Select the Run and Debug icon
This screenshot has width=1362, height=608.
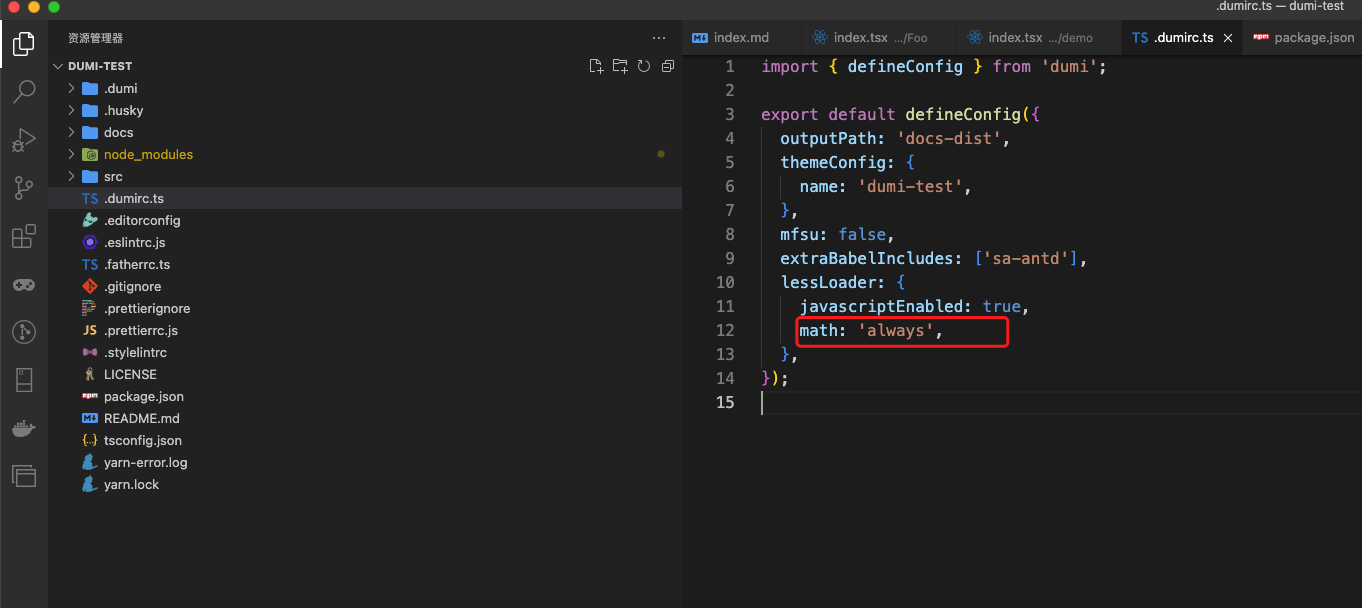coord(23,139)
